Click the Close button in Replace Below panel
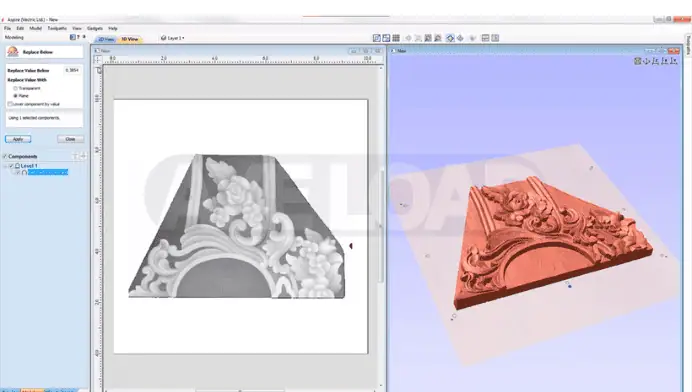This screenshot has width=692, height=392. click(70, 139)
